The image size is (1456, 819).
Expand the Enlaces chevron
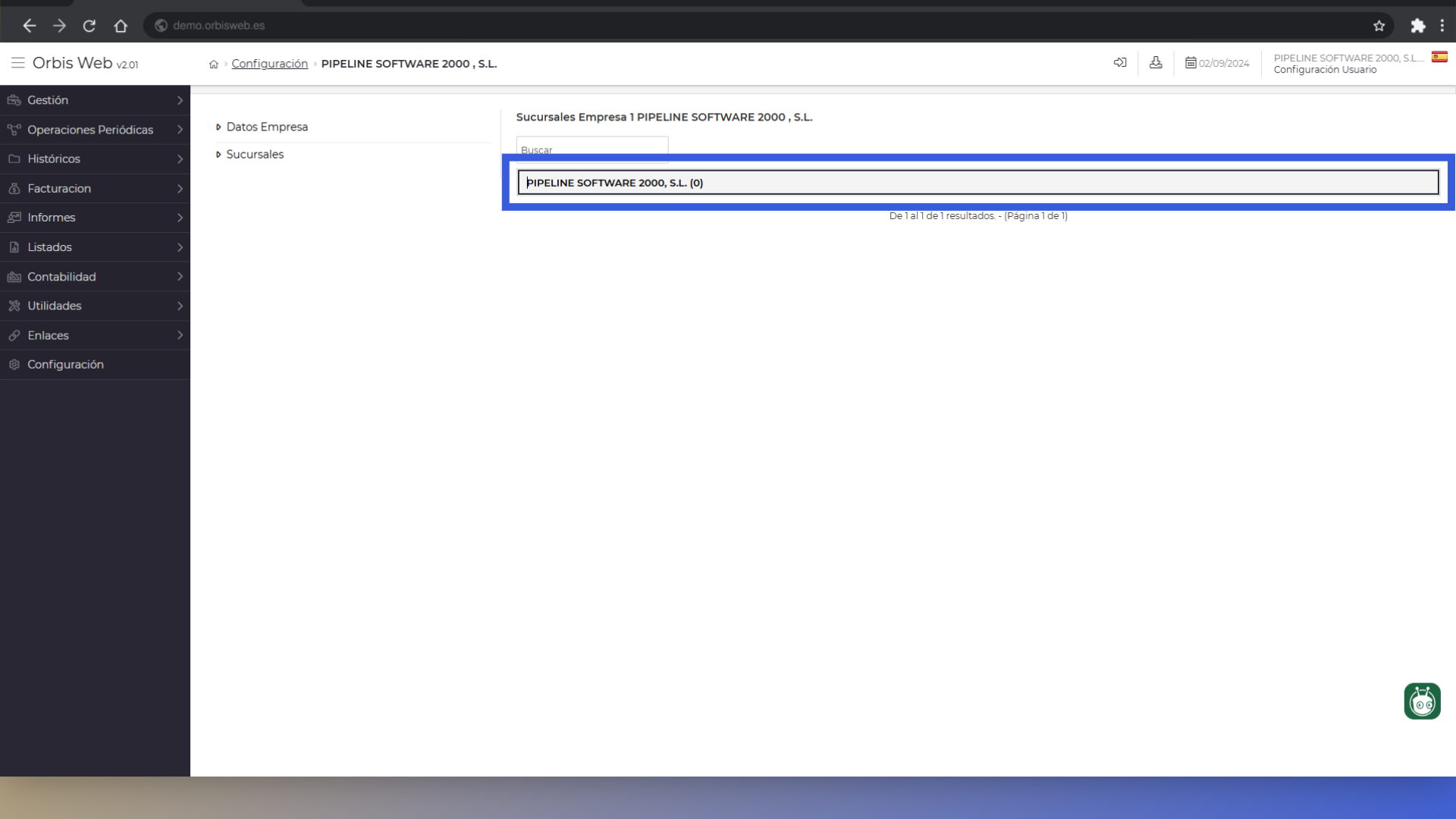click(x=180, y=335)
